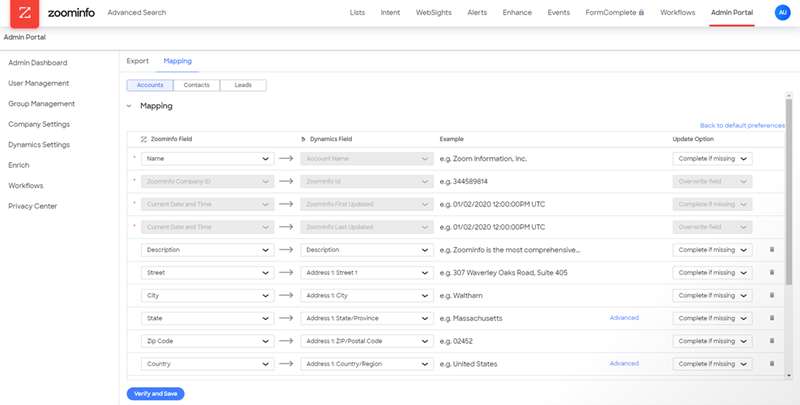The image size is (800, 405).
Task: Open the Description ZoomInfo field dropdown
Action: pos(208,250)
